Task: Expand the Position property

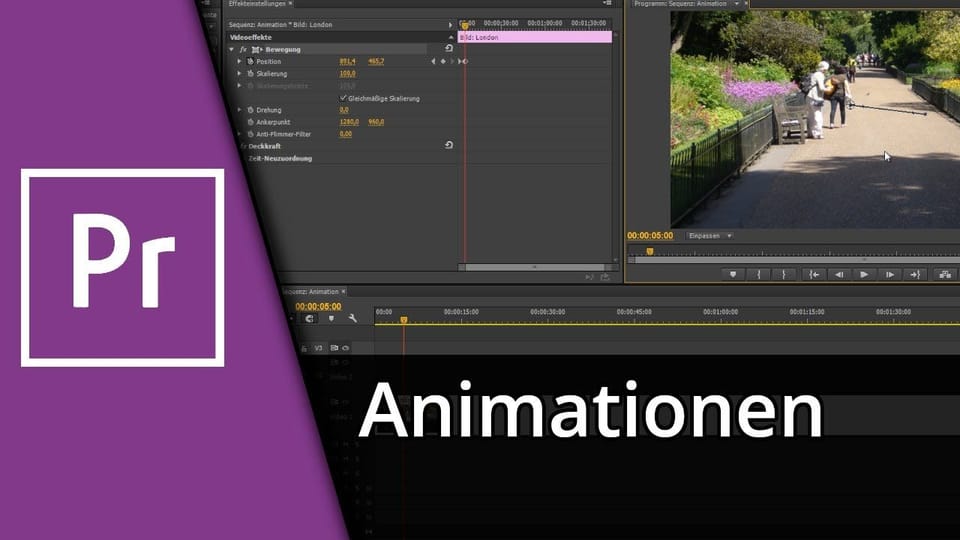Action: tap(239, 61)
